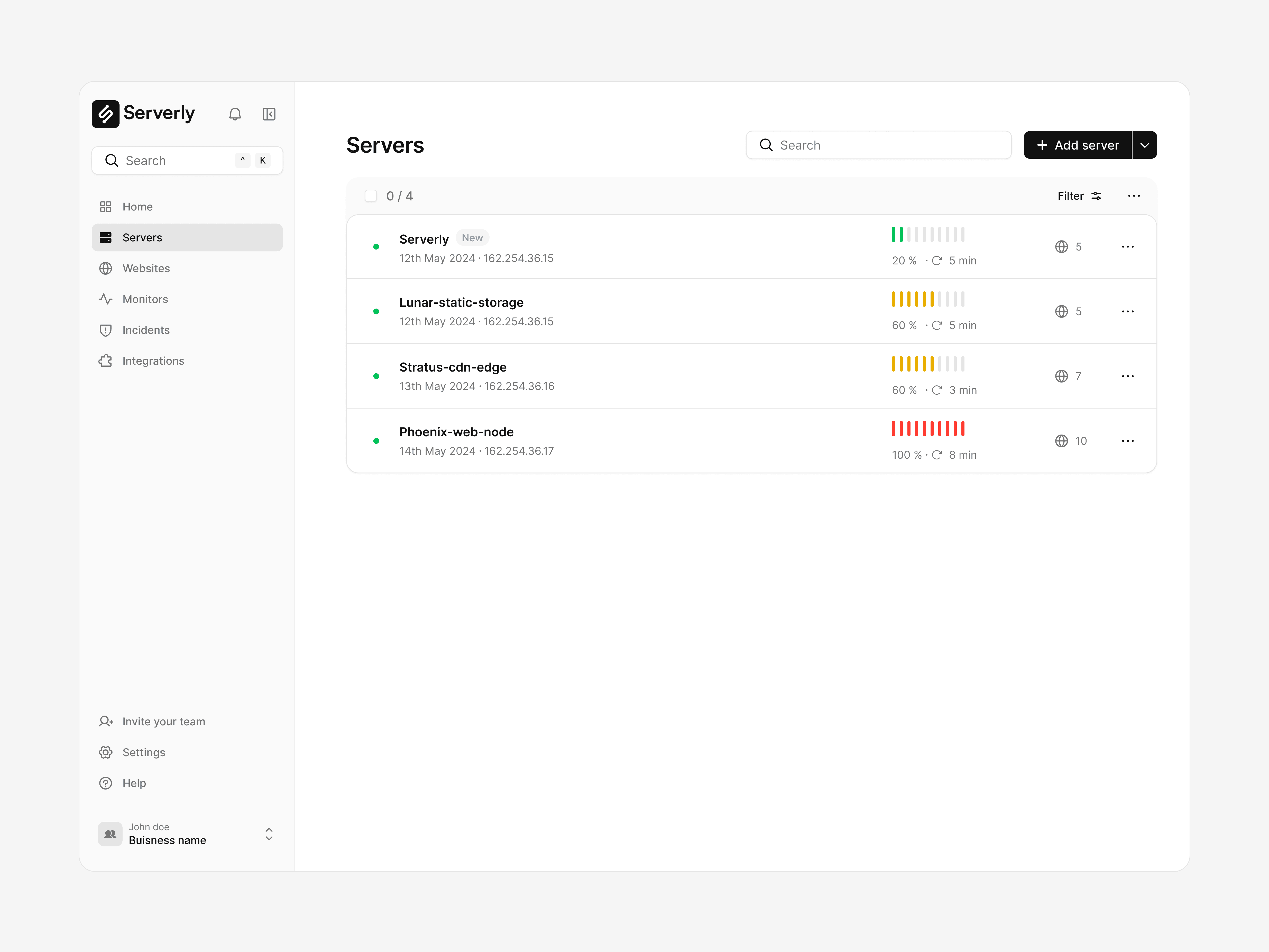Viewport: 1269px width, 952px height.
Task: Open table header three-dot options menu
Action: click(x=1134, y=196)
